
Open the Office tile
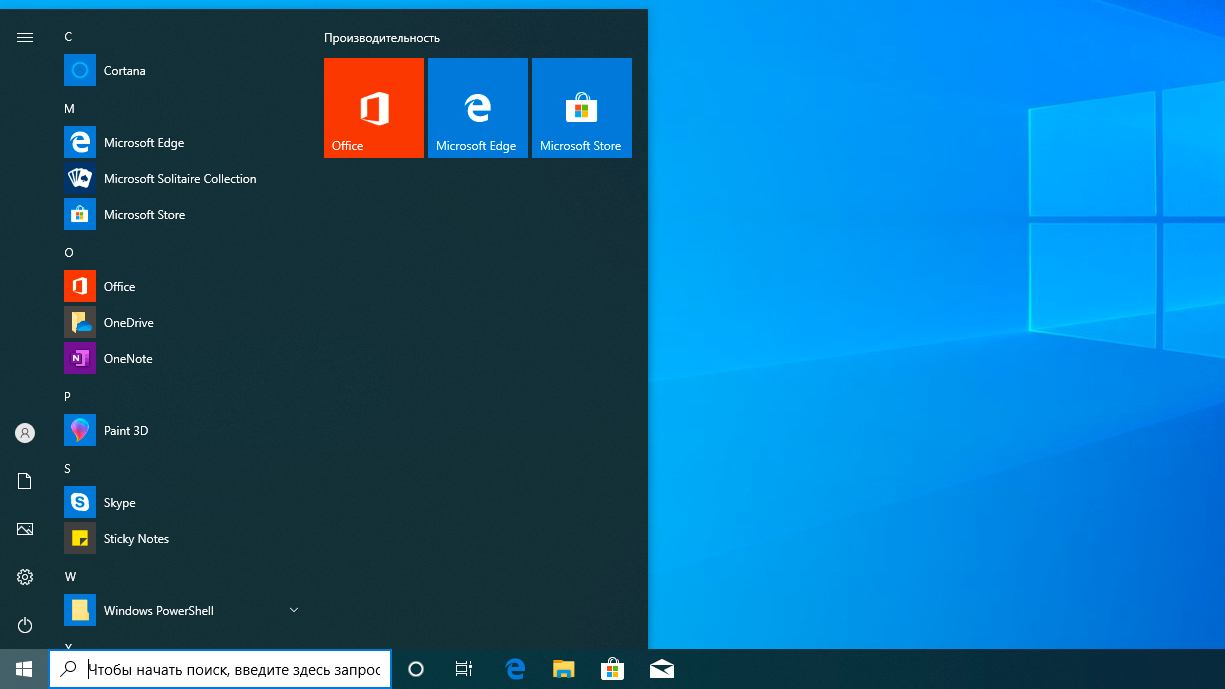pos(374,108)
